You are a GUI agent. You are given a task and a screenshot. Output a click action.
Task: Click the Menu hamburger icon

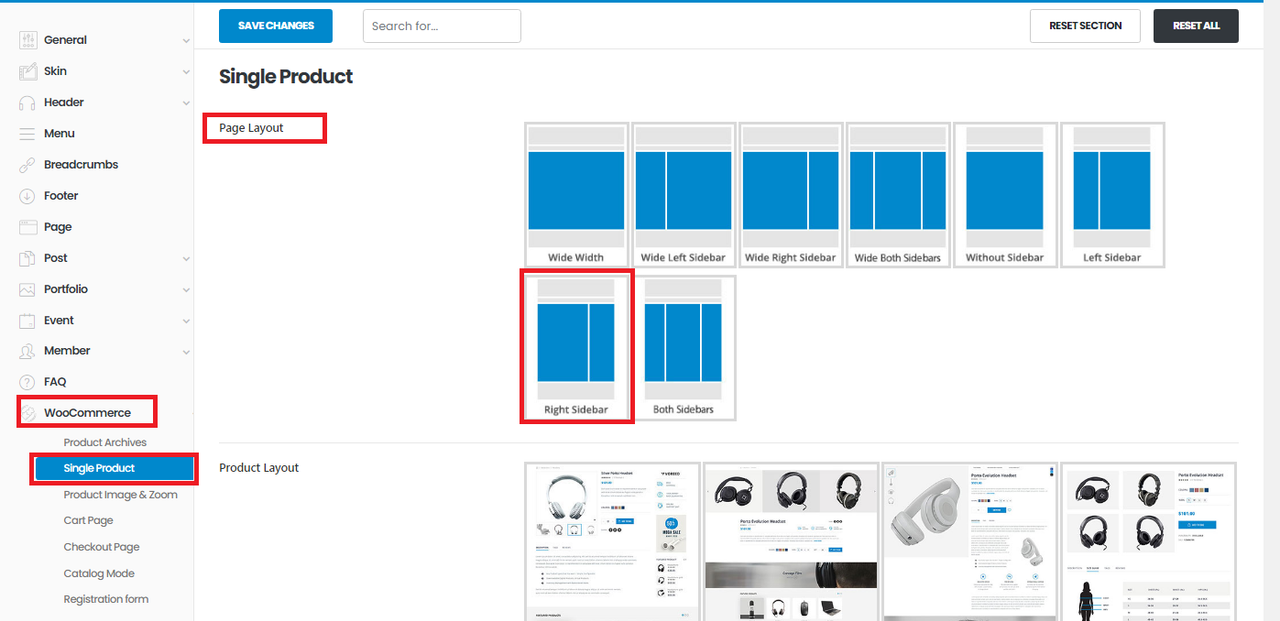[27, 133]
